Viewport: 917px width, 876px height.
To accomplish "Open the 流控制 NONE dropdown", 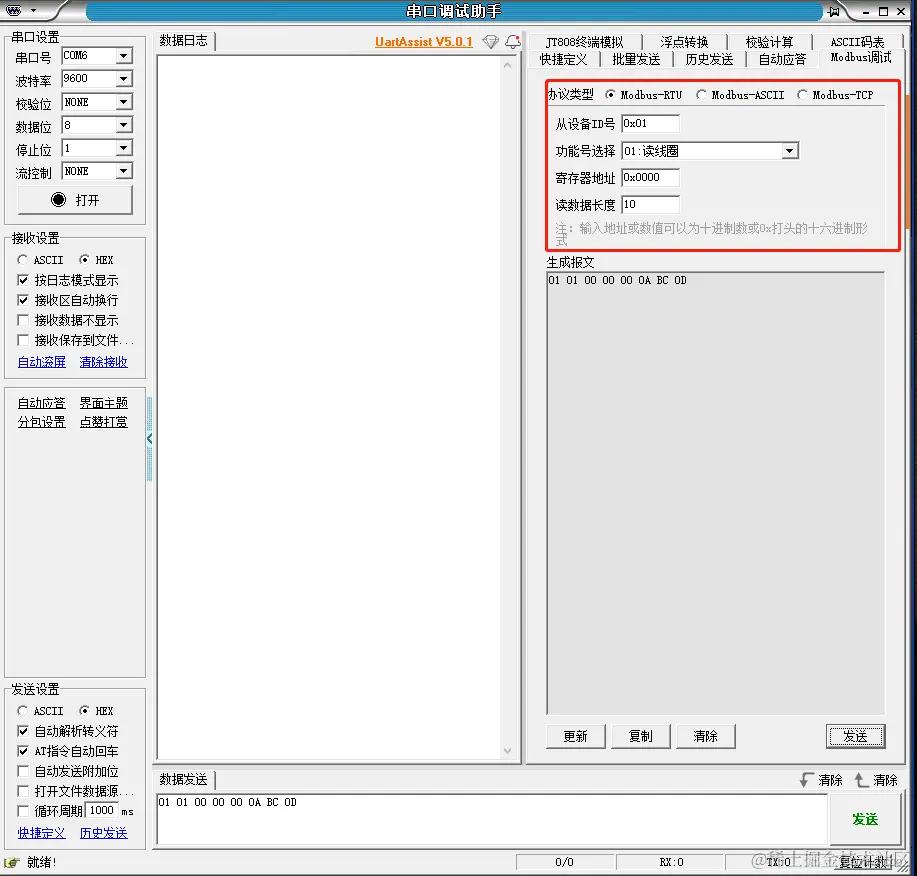I will click(123, 171).
